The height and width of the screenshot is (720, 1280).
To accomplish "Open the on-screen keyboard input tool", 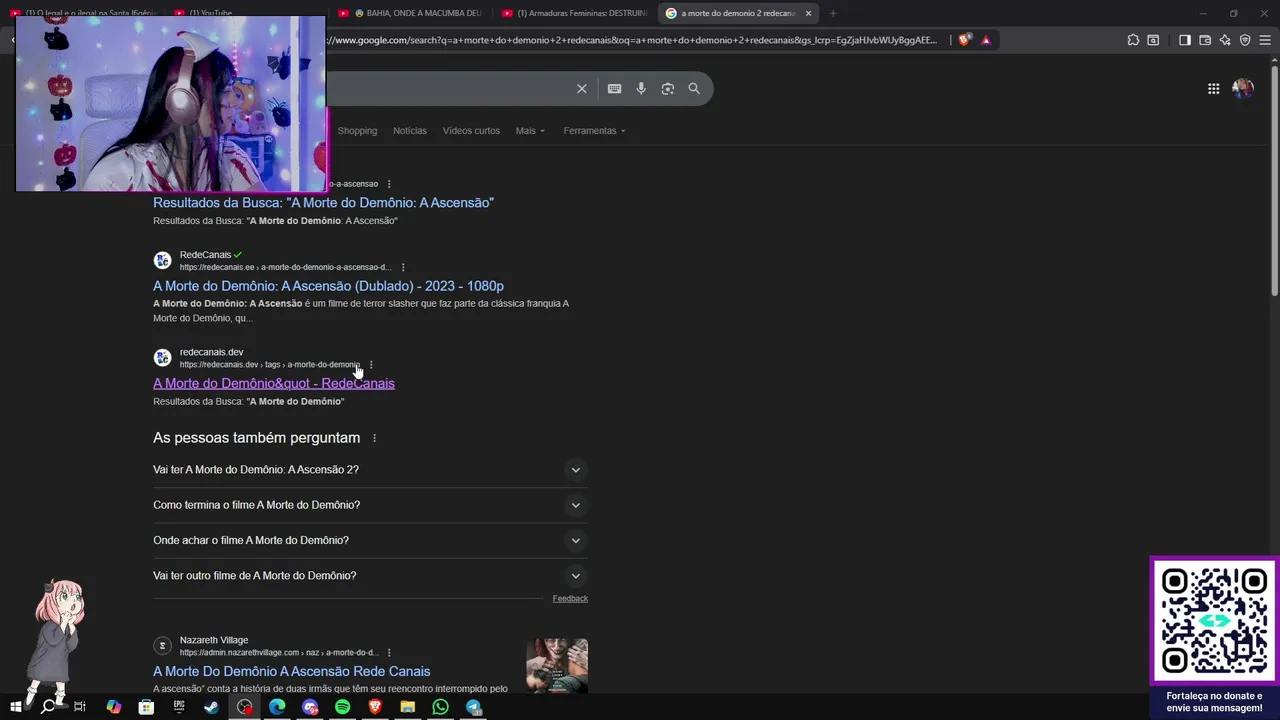I will pos(614,89).
